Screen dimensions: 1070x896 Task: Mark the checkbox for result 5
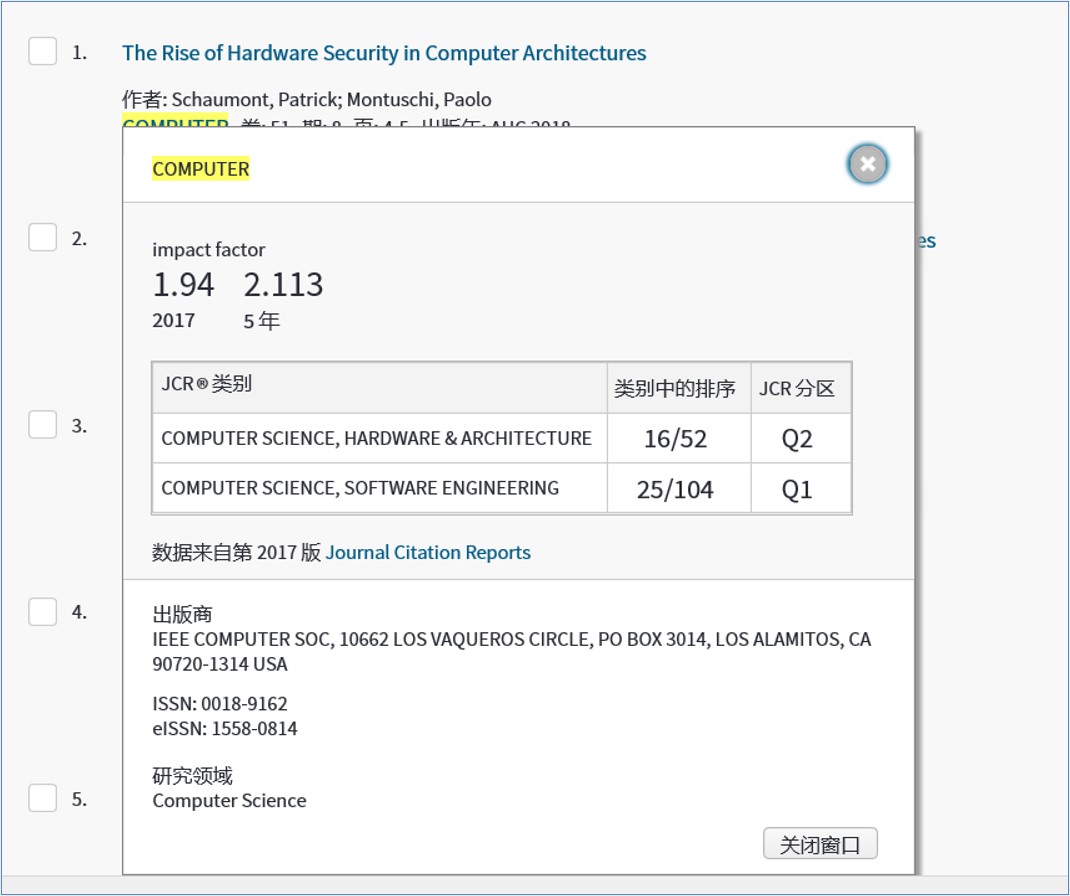pos(42,798)
